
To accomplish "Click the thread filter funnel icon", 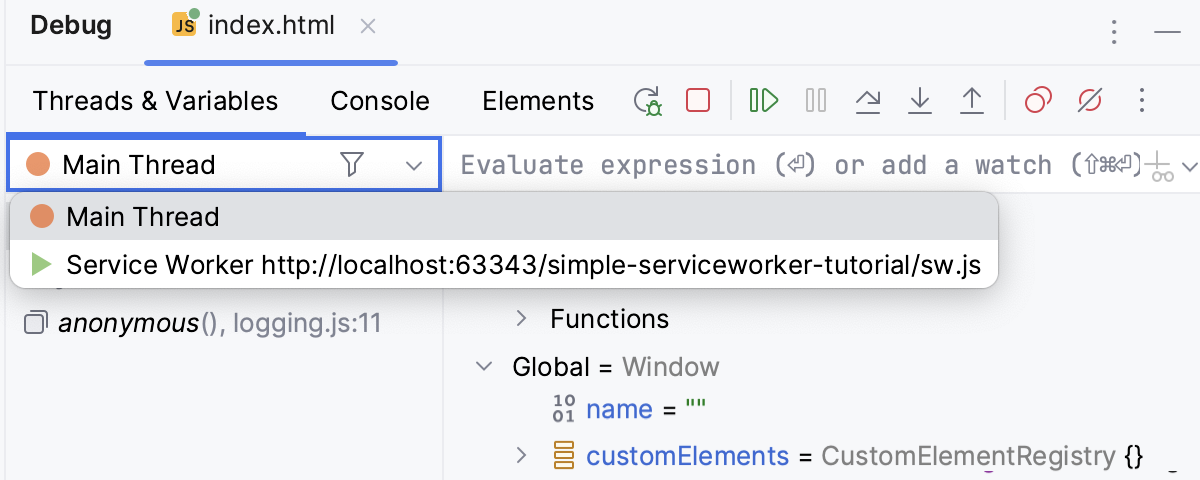I will click(351, 164).
